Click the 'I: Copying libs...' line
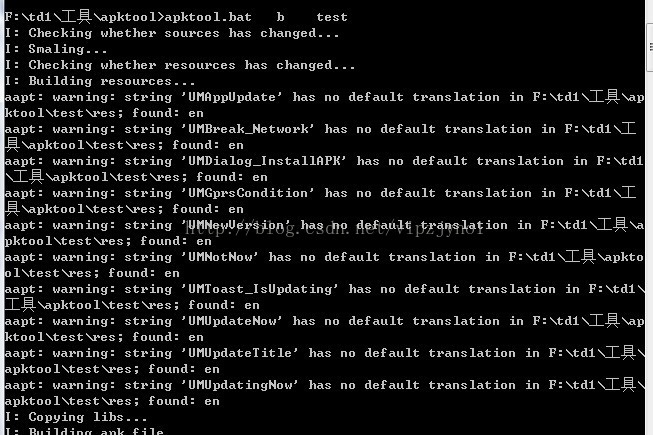 coord(76,417)
